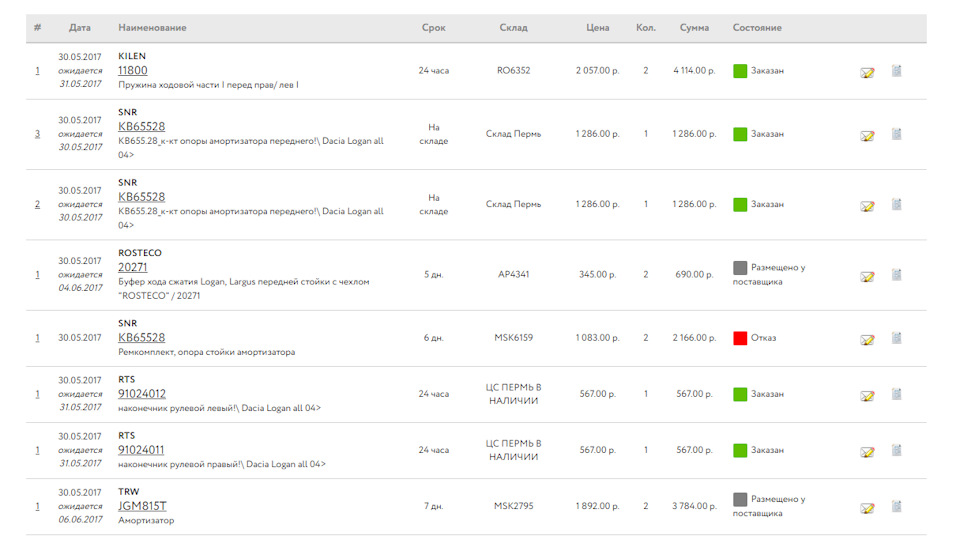Click the 'Наименование' column header
The image size is (960, 551).
152,28
